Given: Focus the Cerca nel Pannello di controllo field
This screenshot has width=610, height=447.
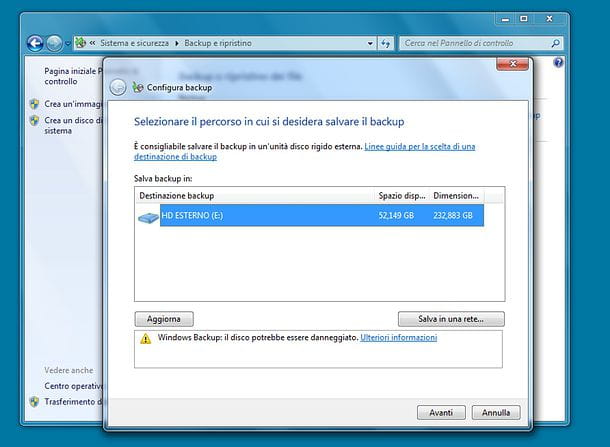Looking at the screenshot, I should click(470, 43).
